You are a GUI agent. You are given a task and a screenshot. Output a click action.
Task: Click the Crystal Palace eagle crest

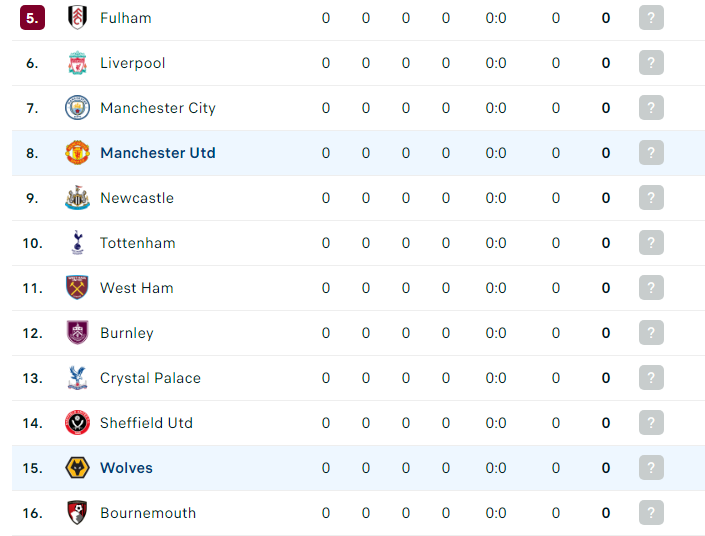pos(77,378)
